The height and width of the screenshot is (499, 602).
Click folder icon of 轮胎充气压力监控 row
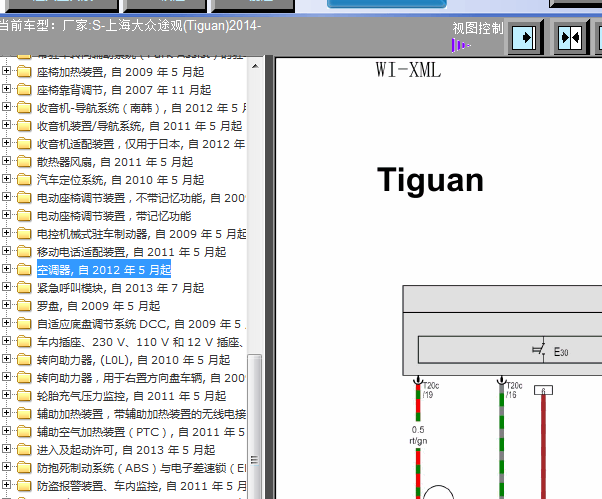(24, 396)
